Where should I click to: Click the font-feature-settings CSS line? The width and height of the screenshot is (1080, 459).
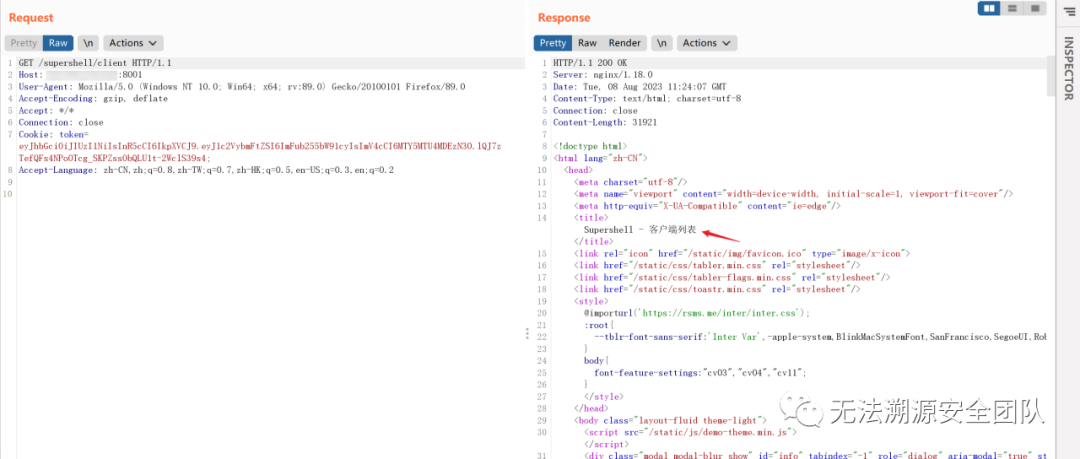[700, 373]
